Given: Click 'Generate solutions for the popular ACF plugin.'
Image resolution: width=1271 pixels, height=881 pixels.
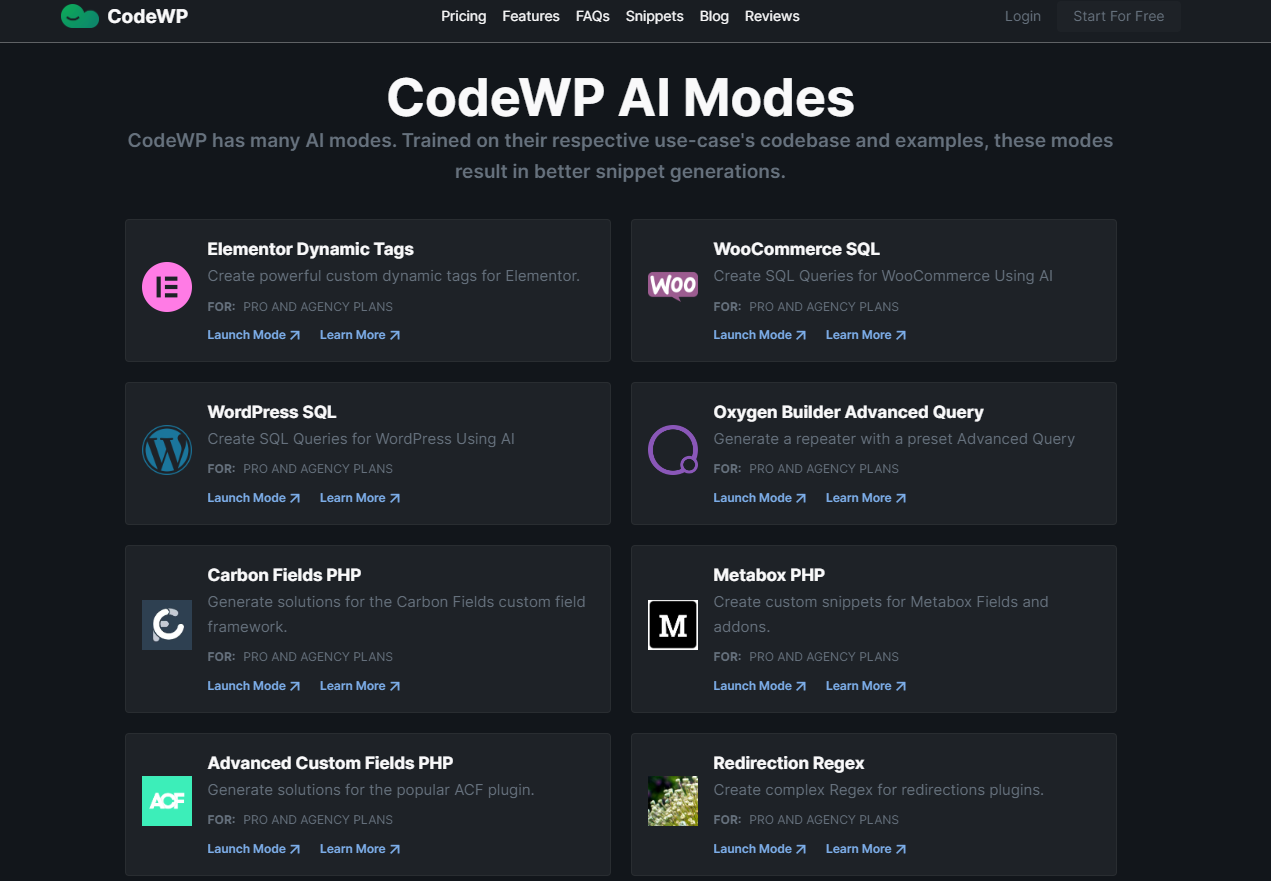Looking at the screenshot, I should [x=371, y=790].
